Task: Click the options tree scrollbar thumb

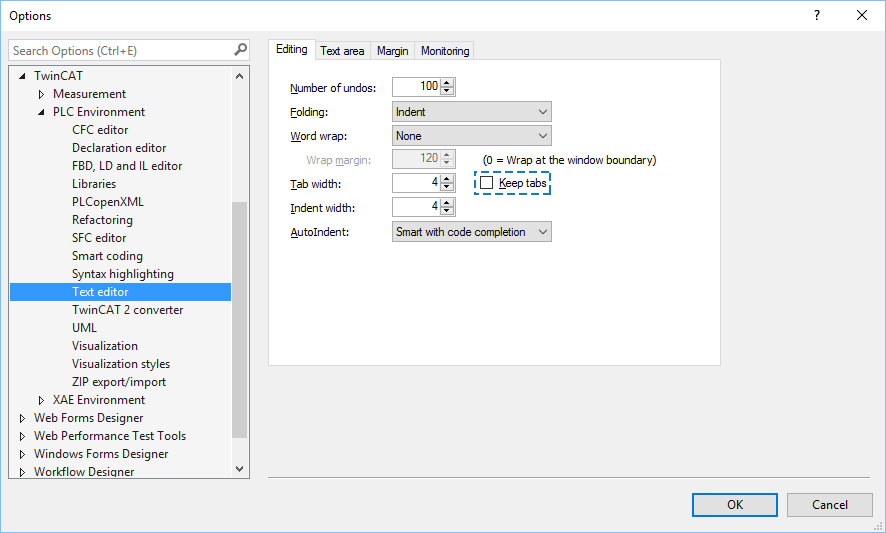Action: (x=240, y=319)
